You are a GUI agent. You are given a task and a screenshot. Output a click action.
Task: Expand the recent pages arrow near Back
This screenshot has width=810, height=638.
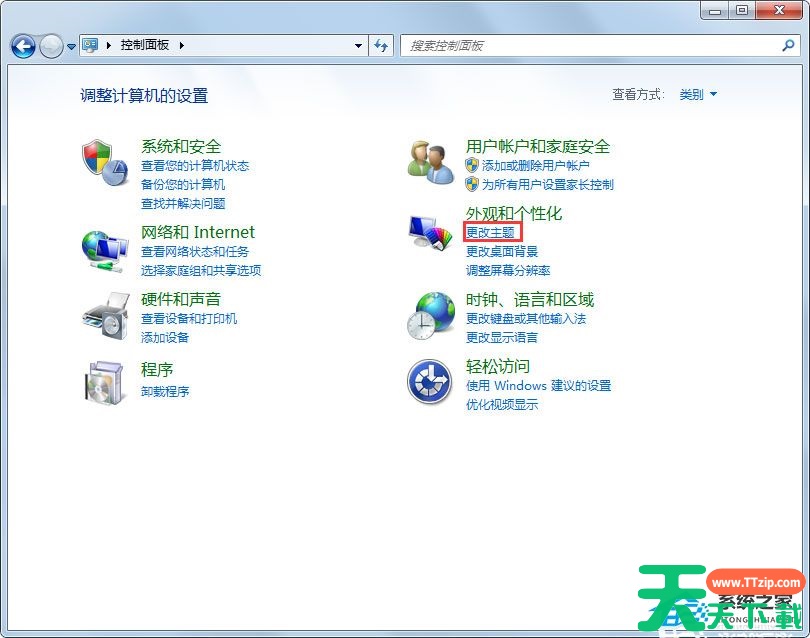click(71, 46)
